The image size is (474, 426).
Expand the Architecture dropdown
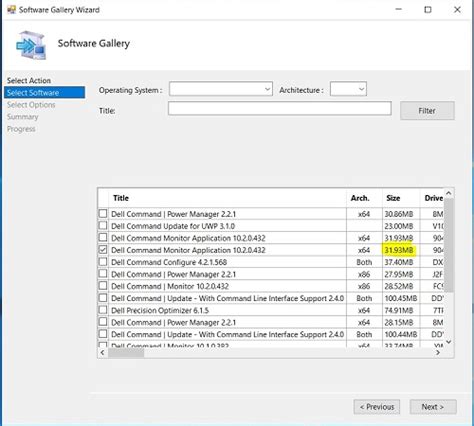coord(348,89)
